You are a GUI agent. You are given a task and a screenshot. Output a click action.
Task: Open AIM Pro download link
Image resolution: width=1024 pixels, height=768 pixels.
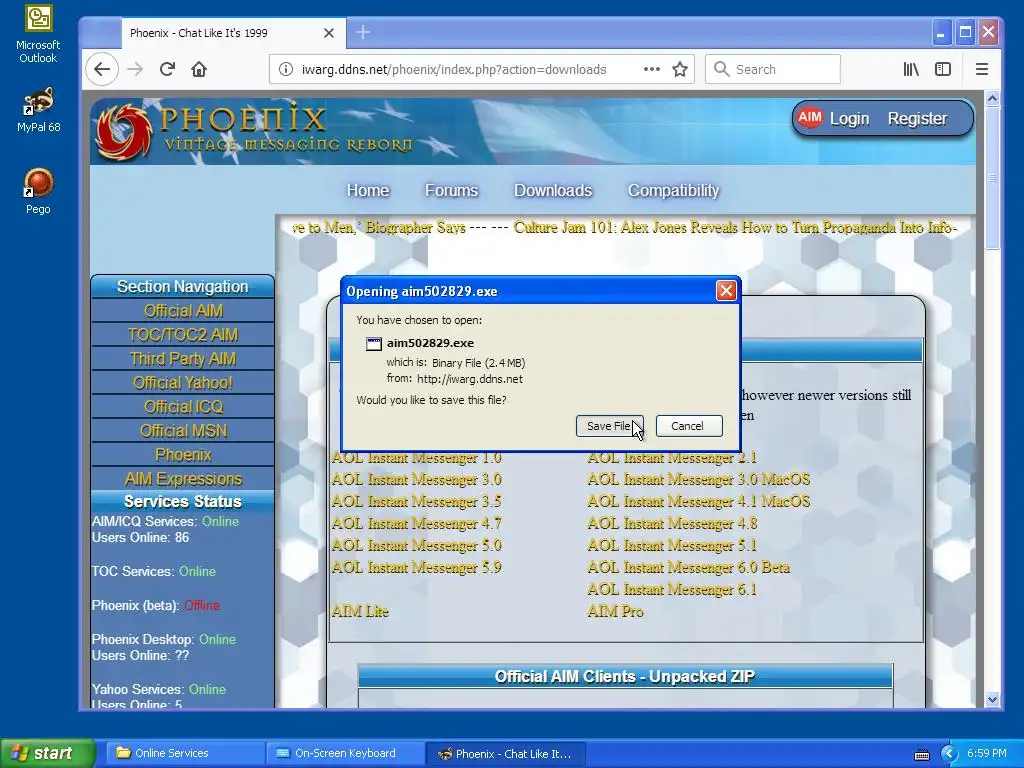(615, 611)
